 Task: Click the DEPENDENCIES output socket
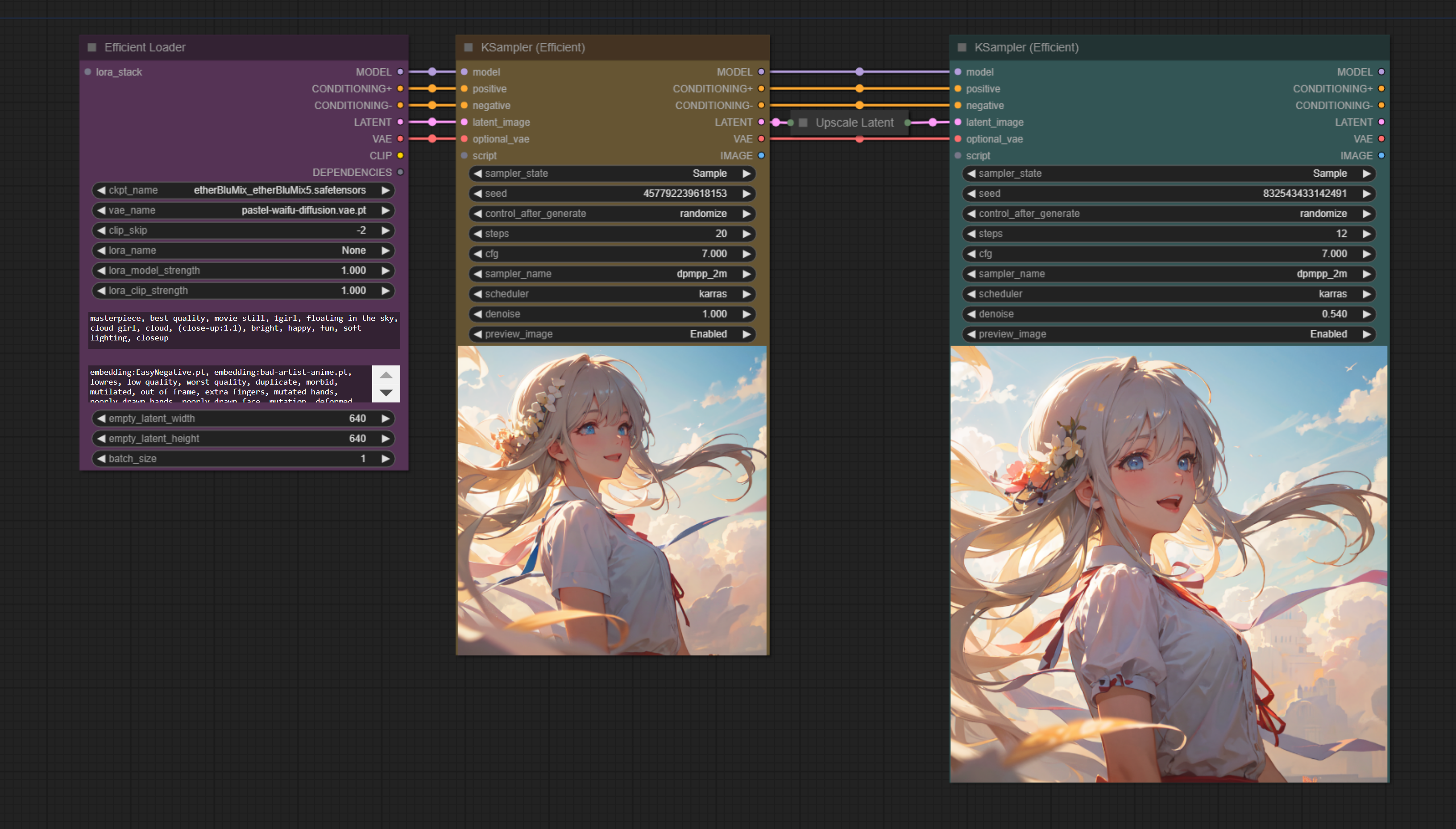tap(400, 172)
